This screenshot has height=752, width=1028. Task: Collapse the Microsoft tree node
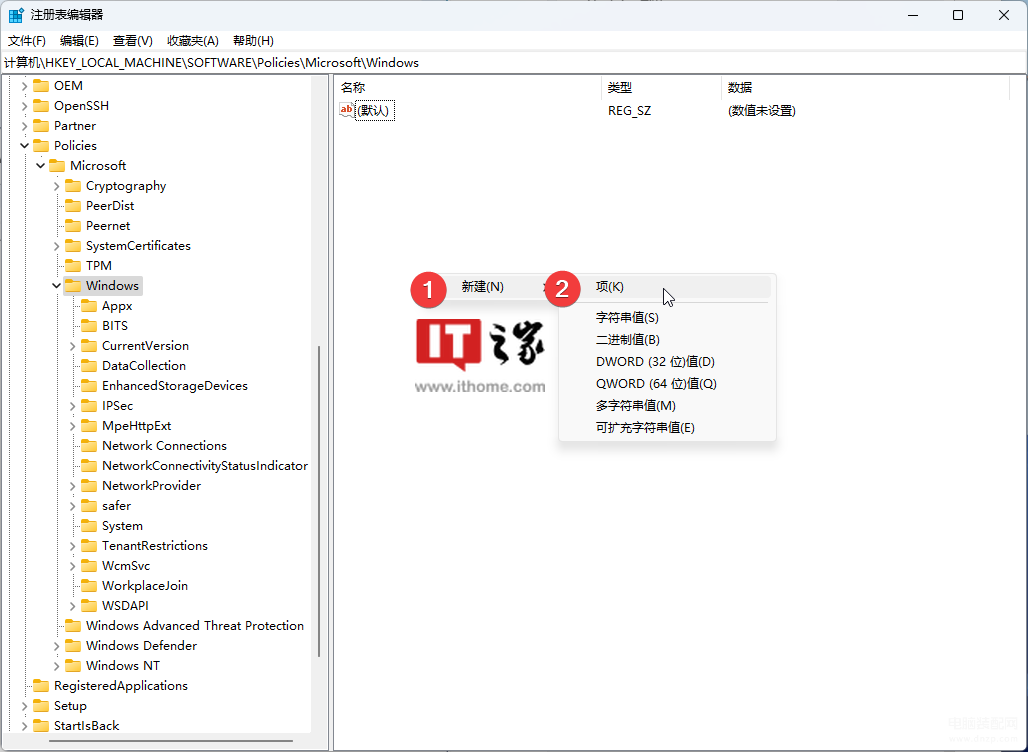point(41,166)
